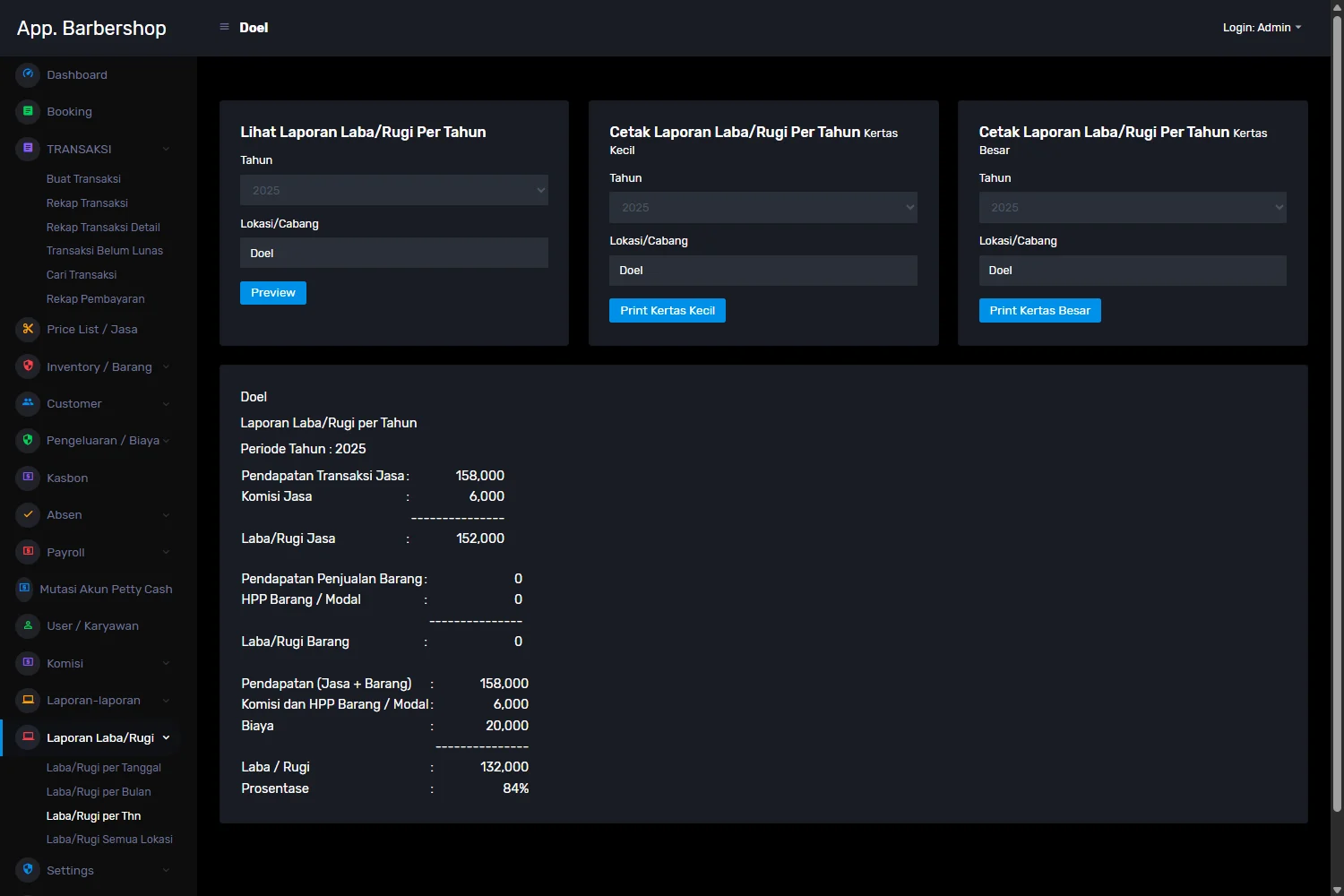Expand the Laporan-laporan menu chevron
The width and height of the screenshot is (1344, 896).
pos(166,701)
